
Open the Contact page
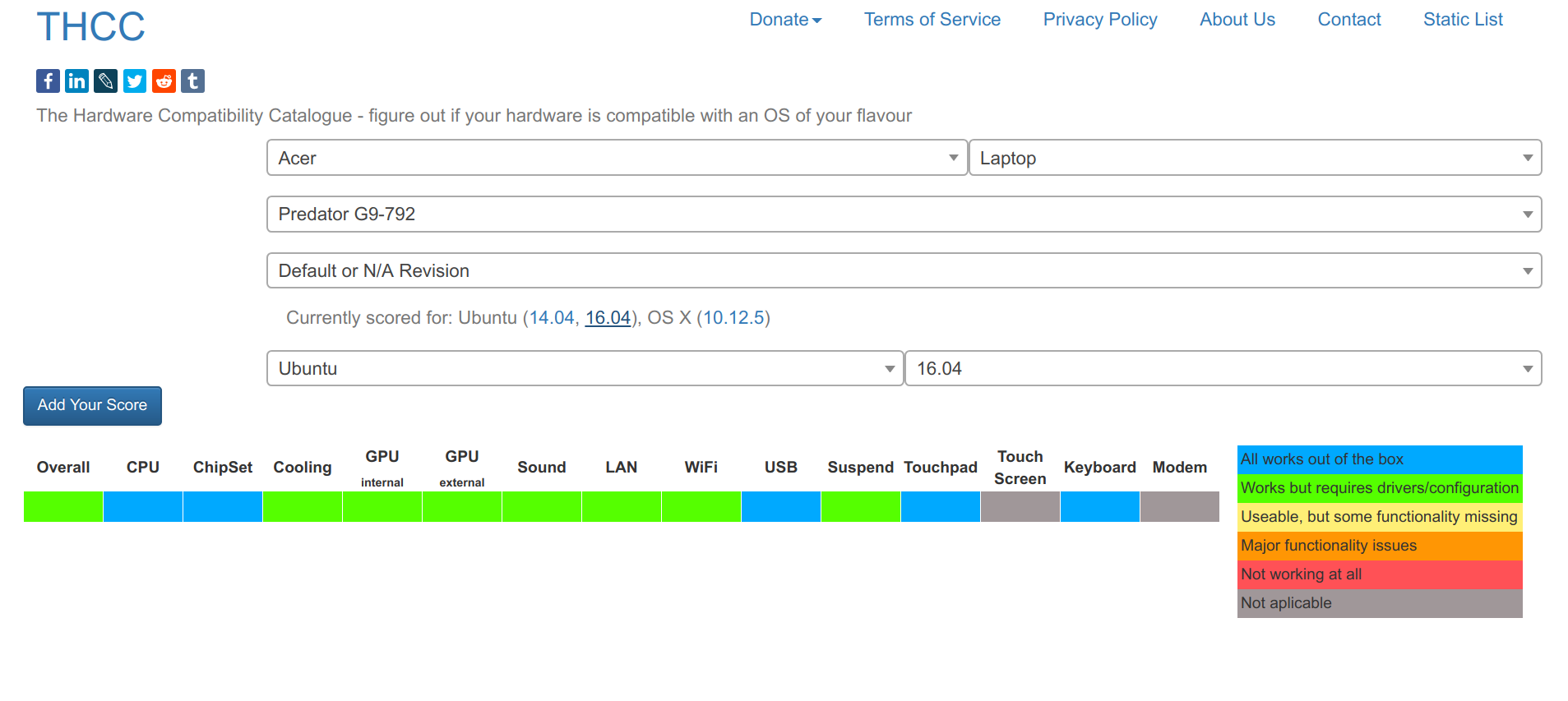pyautogui.click(x=1349, y=20)
